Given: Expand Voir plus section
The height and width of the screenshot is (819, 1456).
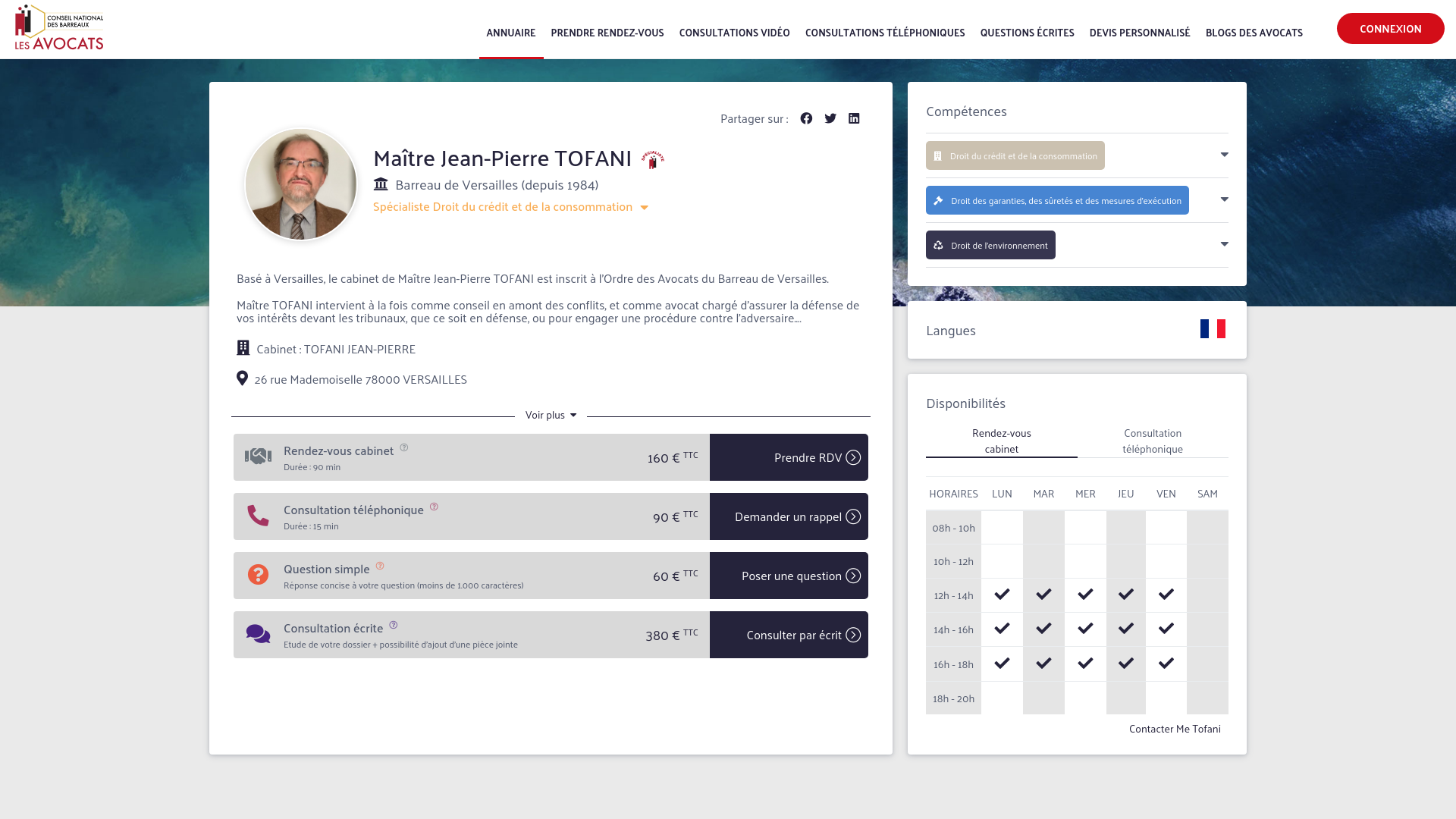Looking at the screenshot, I should click(551, 415).
